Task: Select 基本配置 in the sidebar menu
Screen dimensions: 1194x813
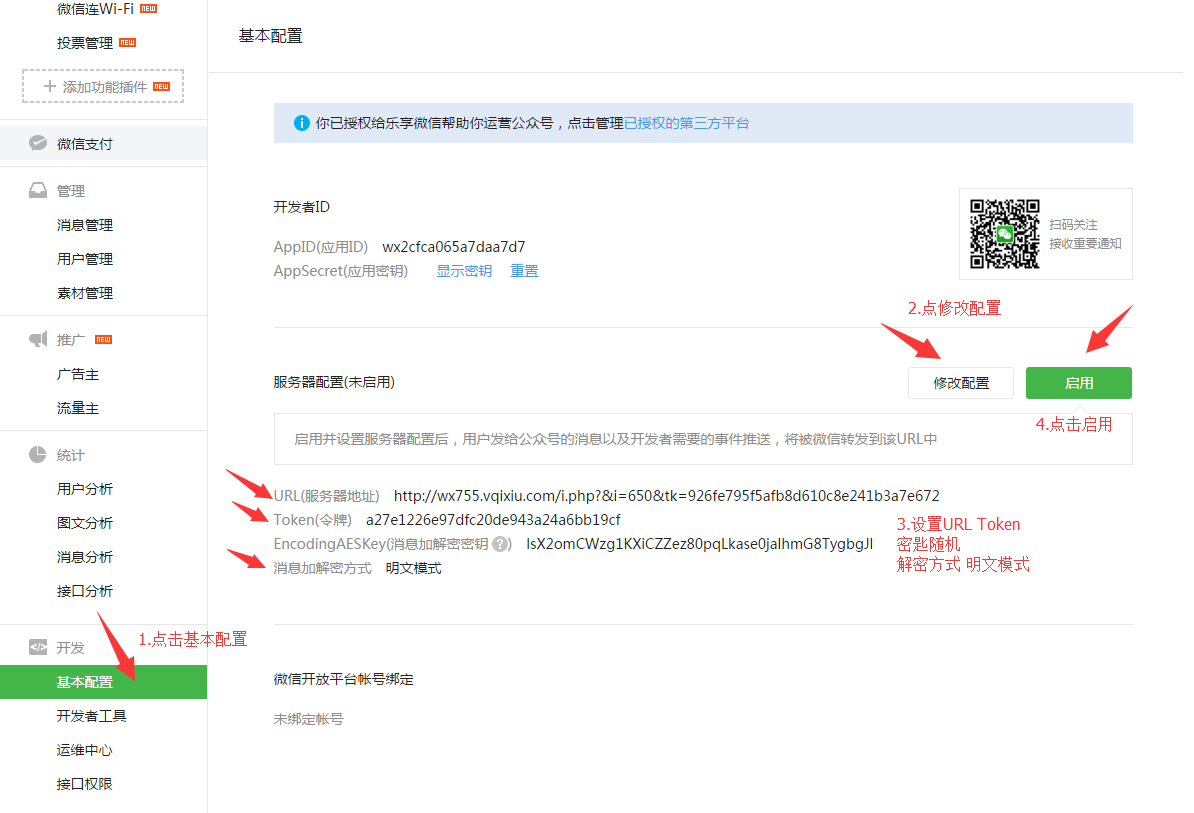Action: (x=85, y=682)
